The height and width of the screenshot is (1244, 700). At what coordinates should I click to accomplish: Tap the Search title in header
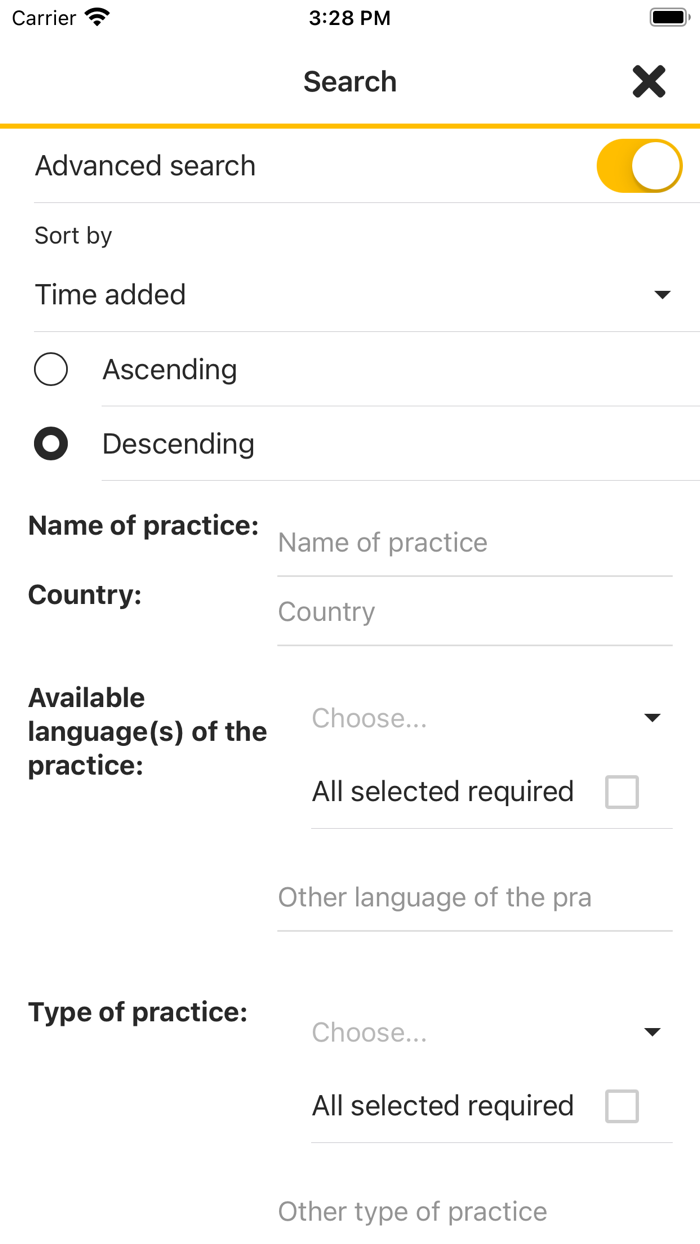tap(350, 82)
